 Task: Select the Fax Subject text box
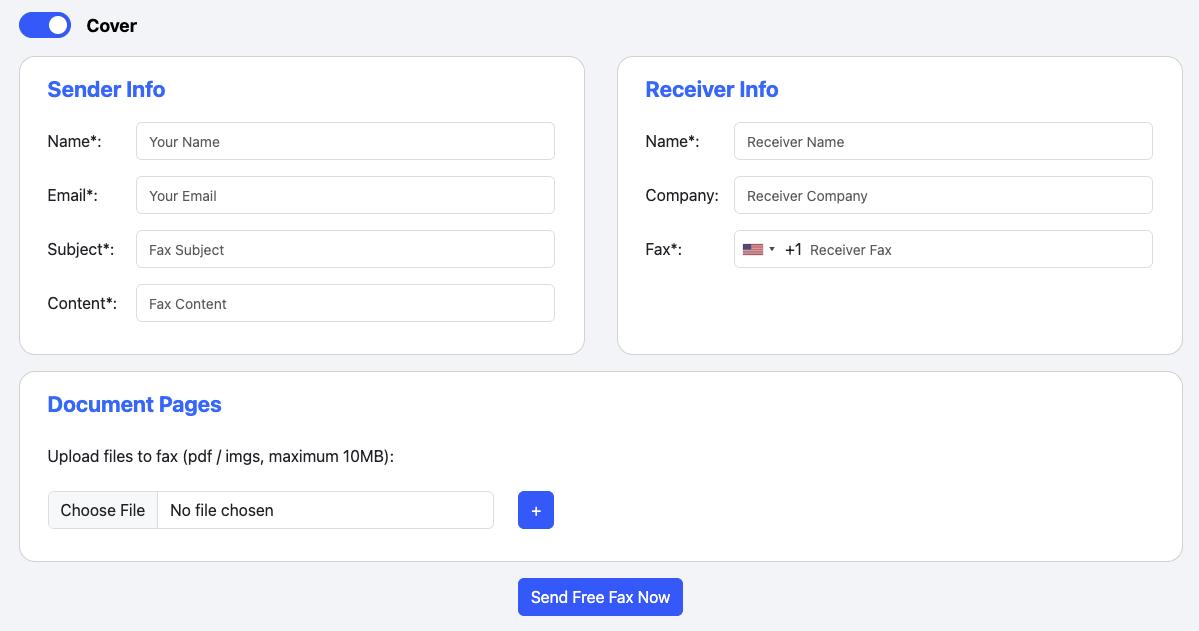(345, 250)
